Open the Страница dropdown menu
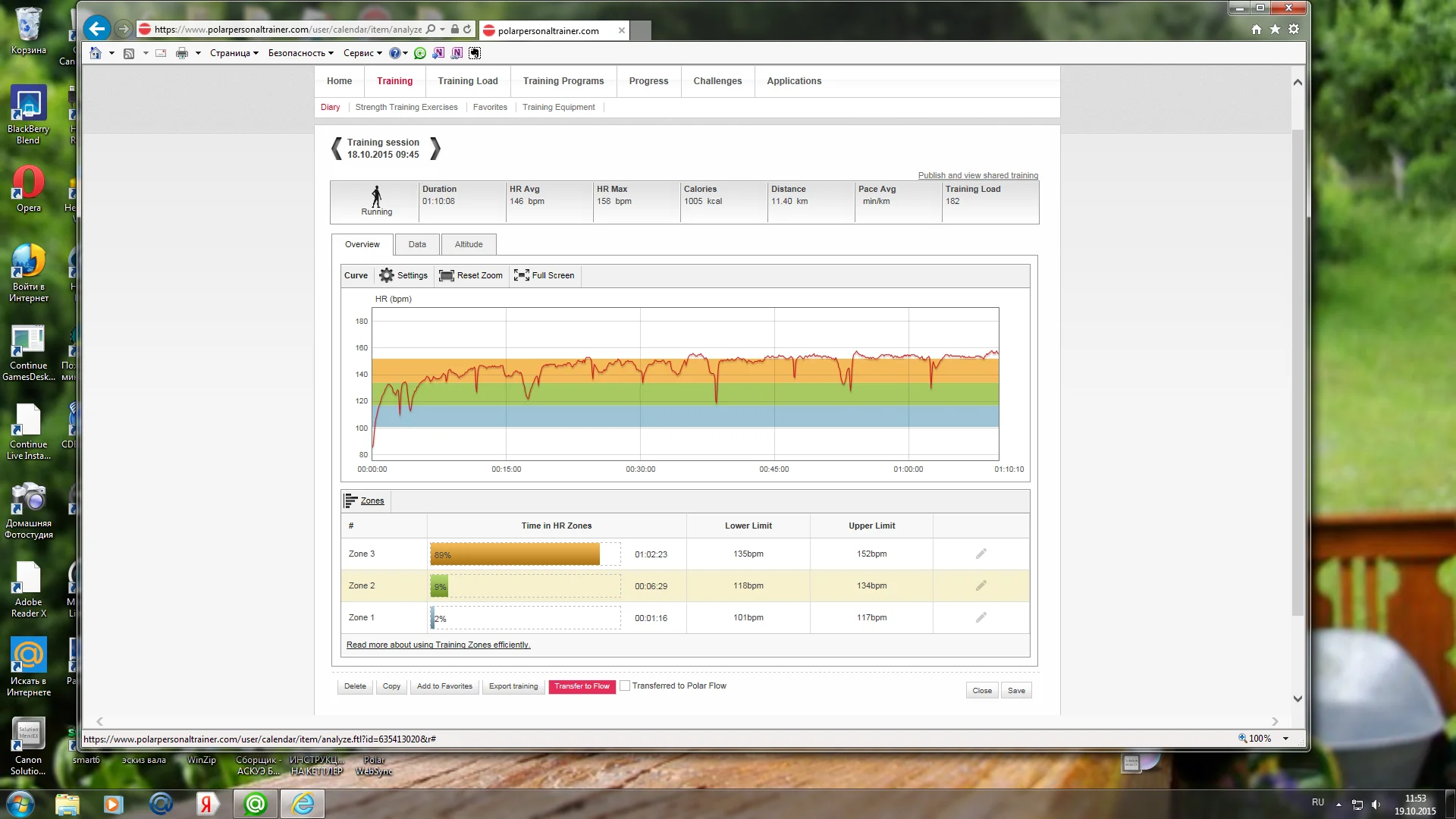Image resolution: width=1456 pixels, height=819 pixels. [234, 53]
